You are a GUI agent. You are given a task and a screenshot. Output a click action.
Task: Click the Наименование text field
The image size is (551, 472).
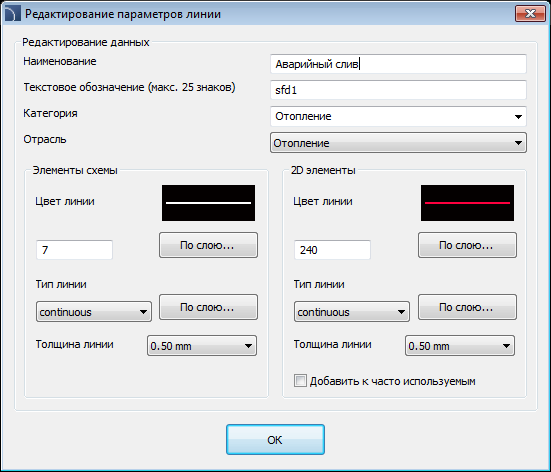(x=398, y=64)
